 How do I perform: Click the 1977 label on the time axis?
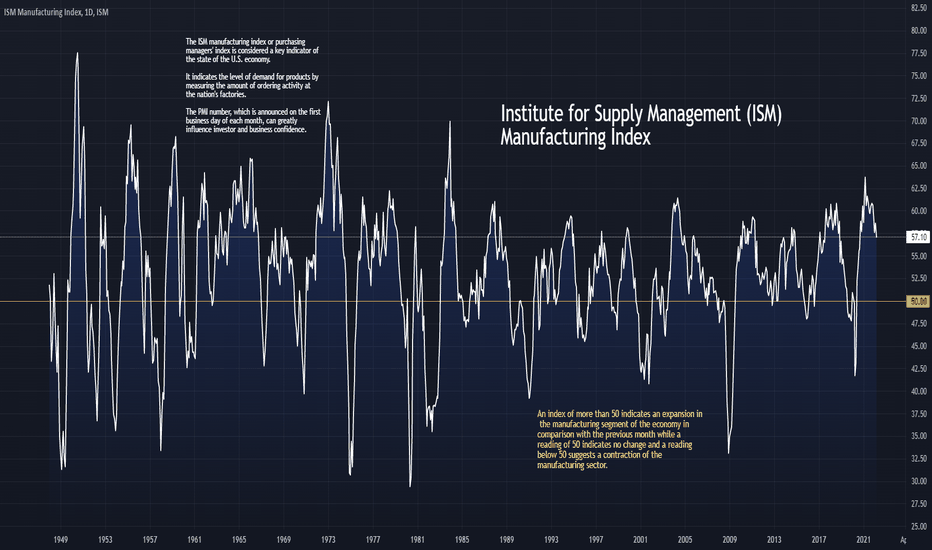tap(373, 540)
